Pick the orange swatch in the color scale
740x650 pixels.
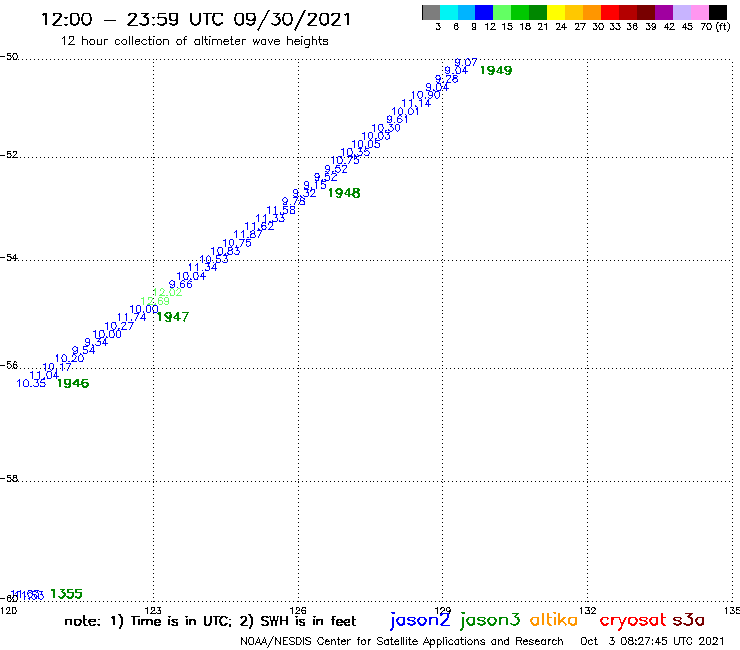click(592, 12)
